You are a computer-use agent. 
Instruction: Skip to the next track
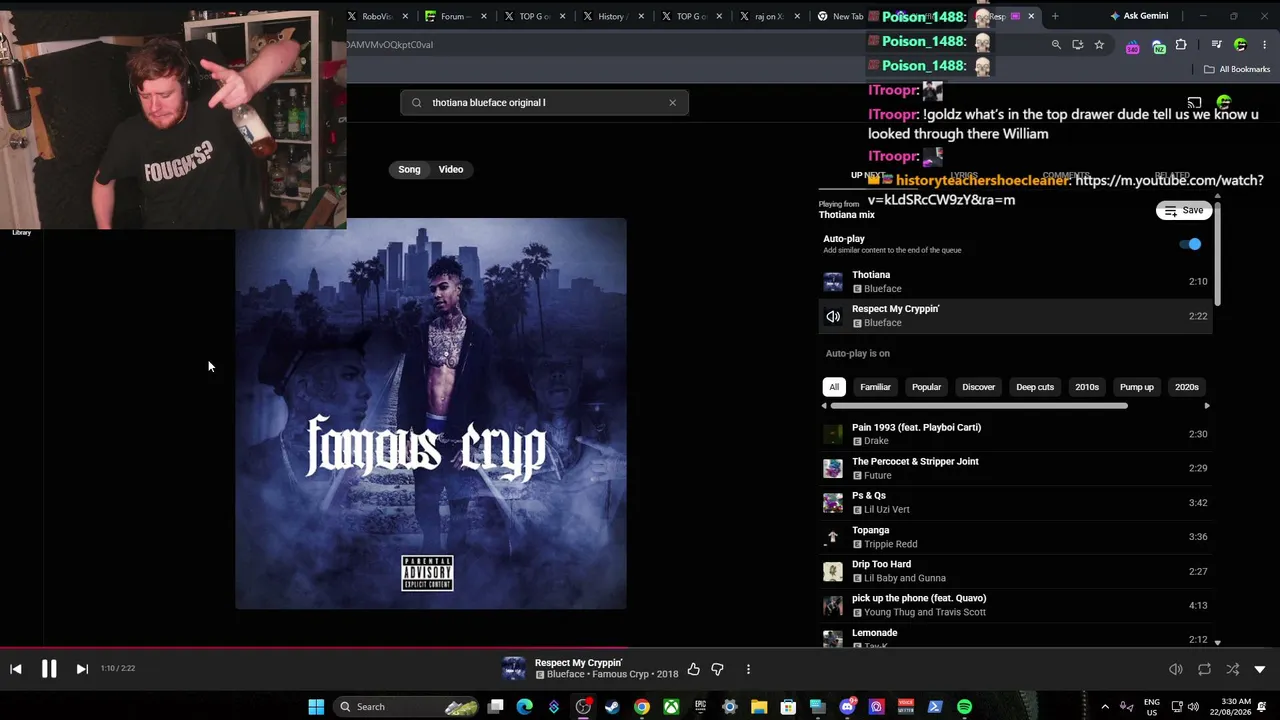pos(82,669)
